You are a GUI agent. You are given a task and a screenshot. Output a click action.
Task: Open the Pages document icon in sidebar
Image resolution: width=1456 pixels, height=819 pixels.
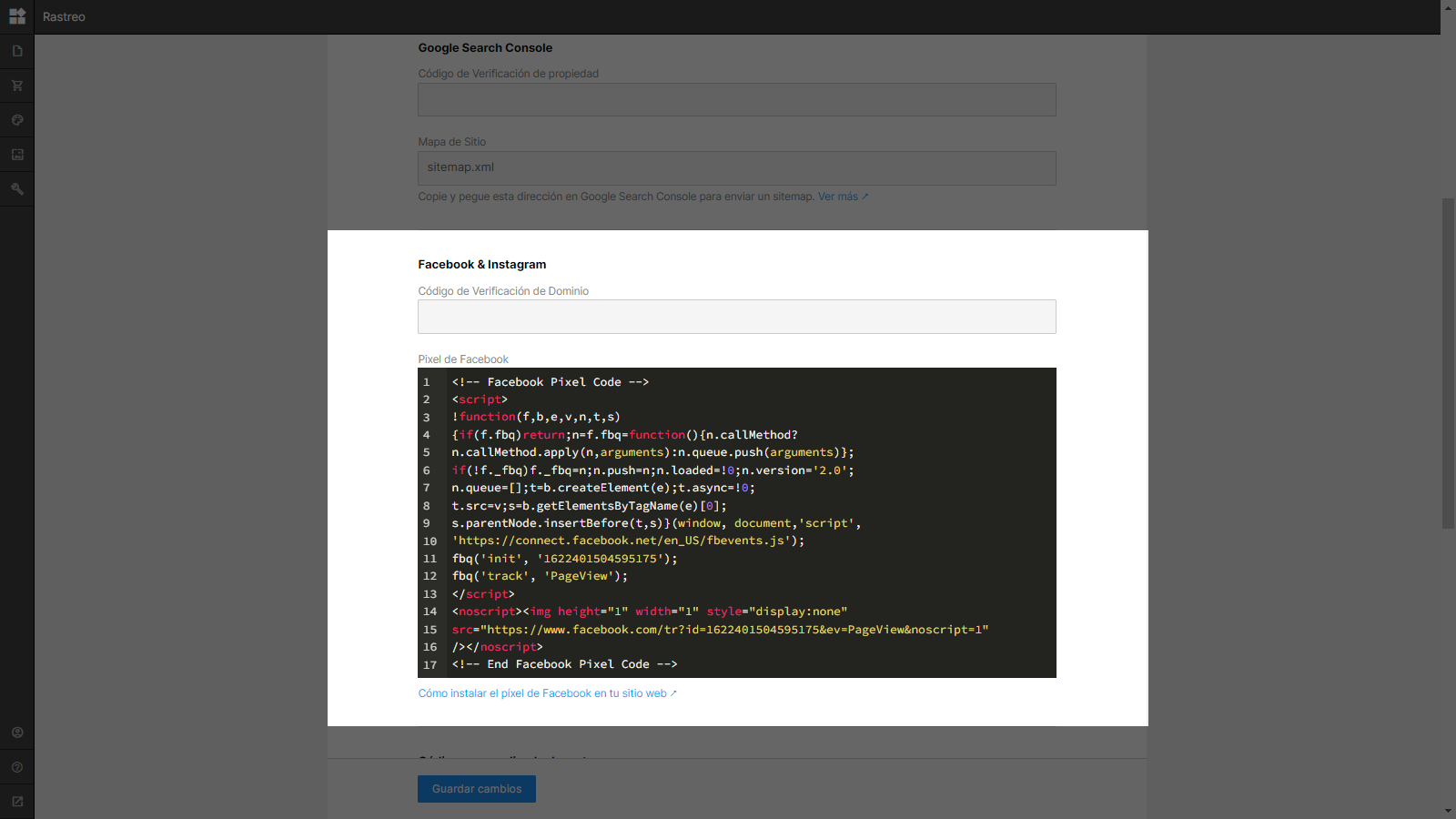pos(17,51)
